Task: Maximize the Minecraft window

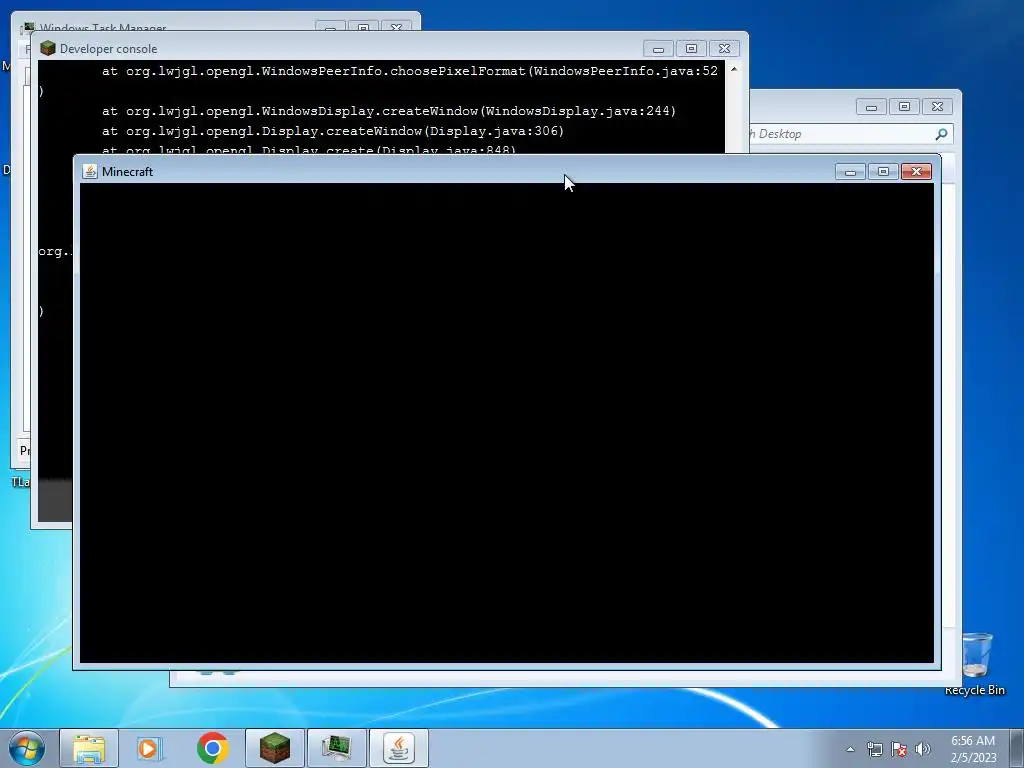Action: (884, 171)
